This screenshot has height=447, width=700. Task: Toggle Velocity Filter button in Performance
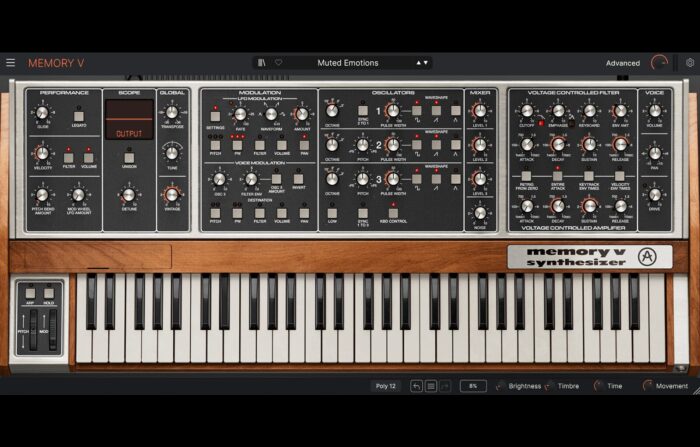(x=69, y=158)
